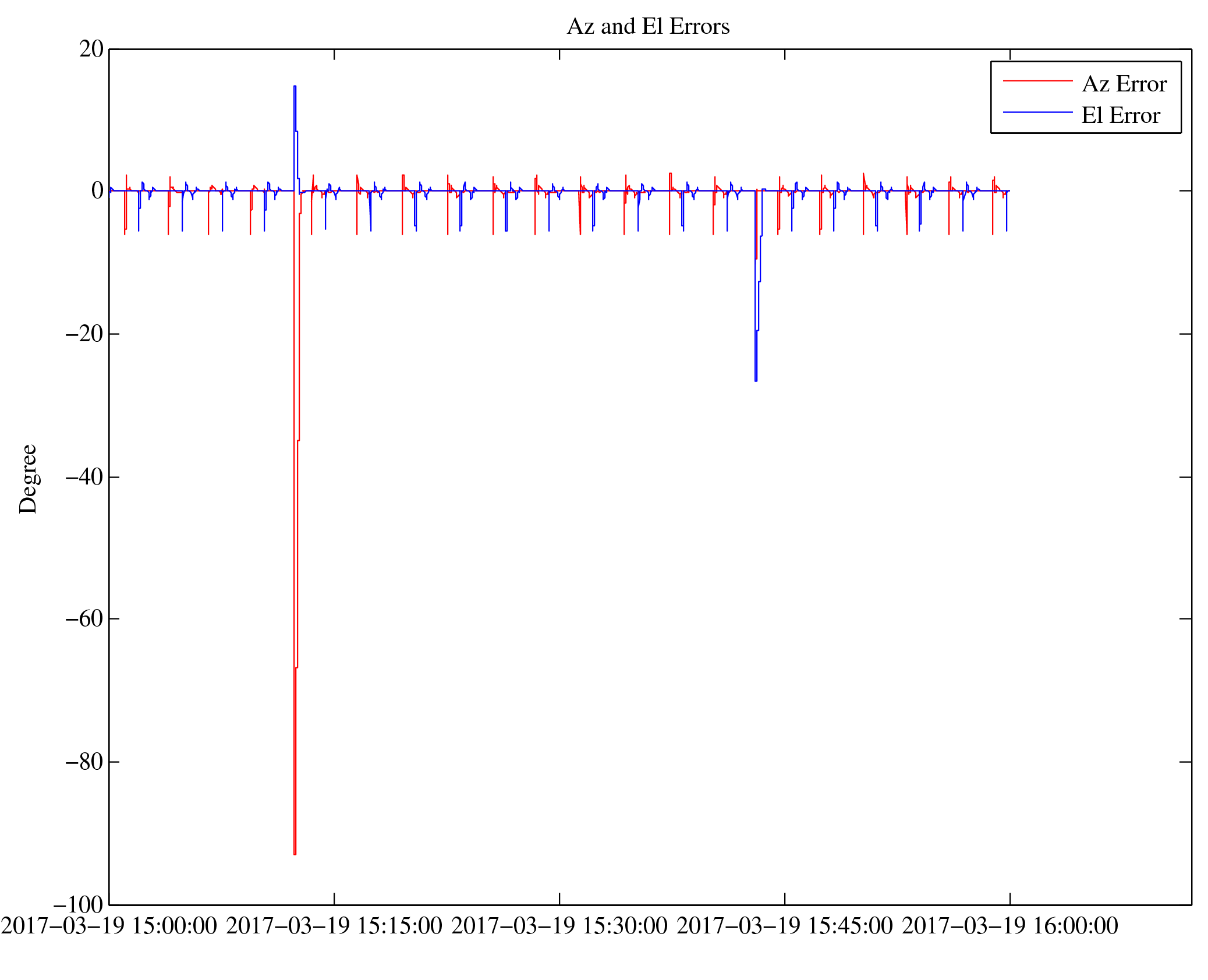Screen dimensions: 1208x980
Task: Click the blue El Error legend line
Action: (1038, 112)
